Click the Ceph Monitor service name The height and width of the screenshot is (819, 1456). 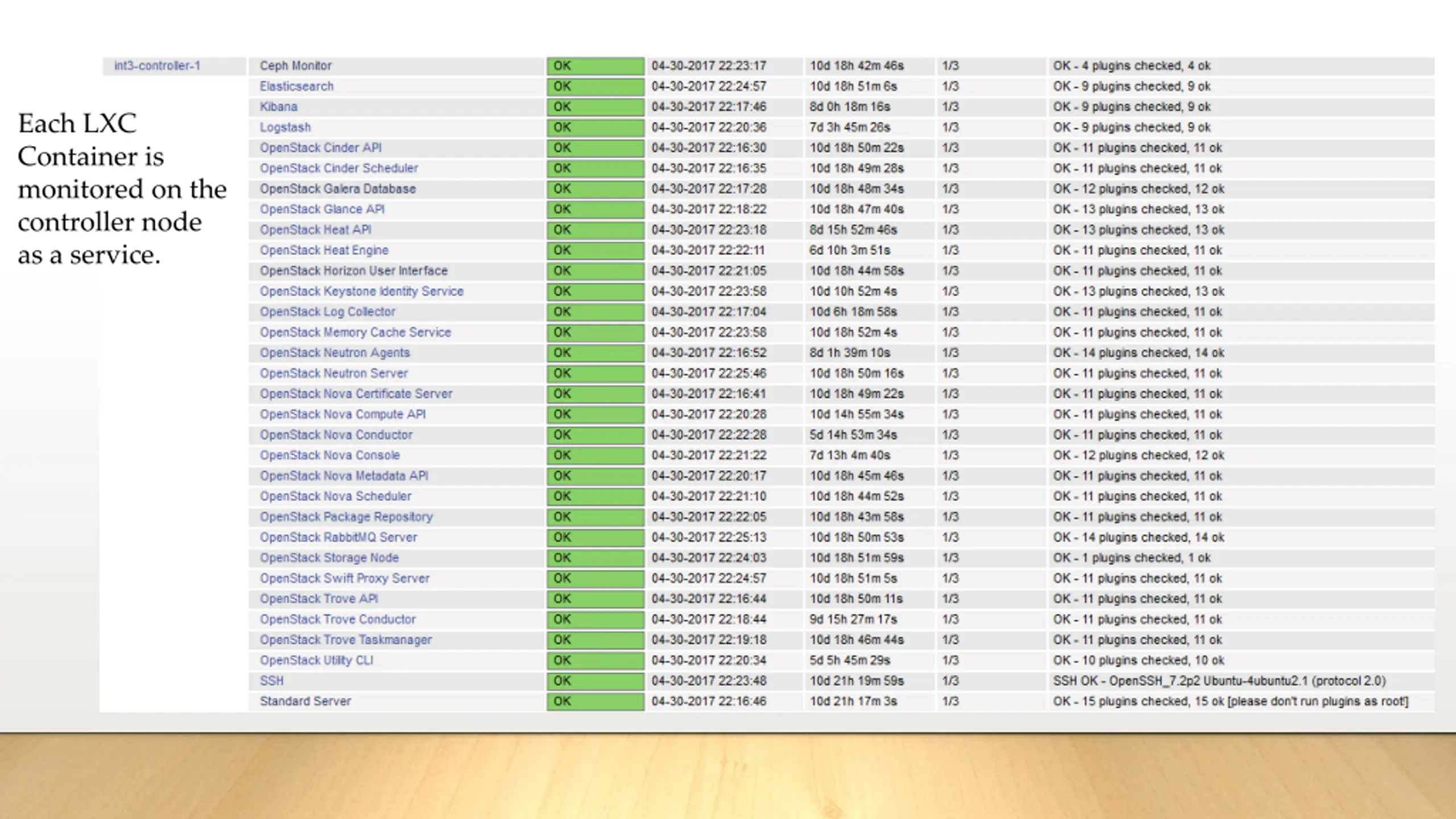tap(295, 66)
